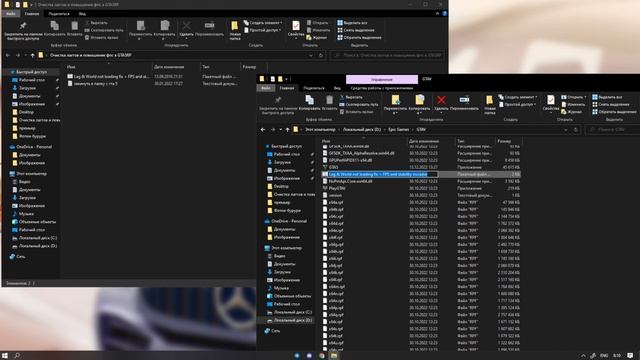Switch to Вид tab in back Explorer window
This screenshot has width=640, height=360.
pos(82,14)
